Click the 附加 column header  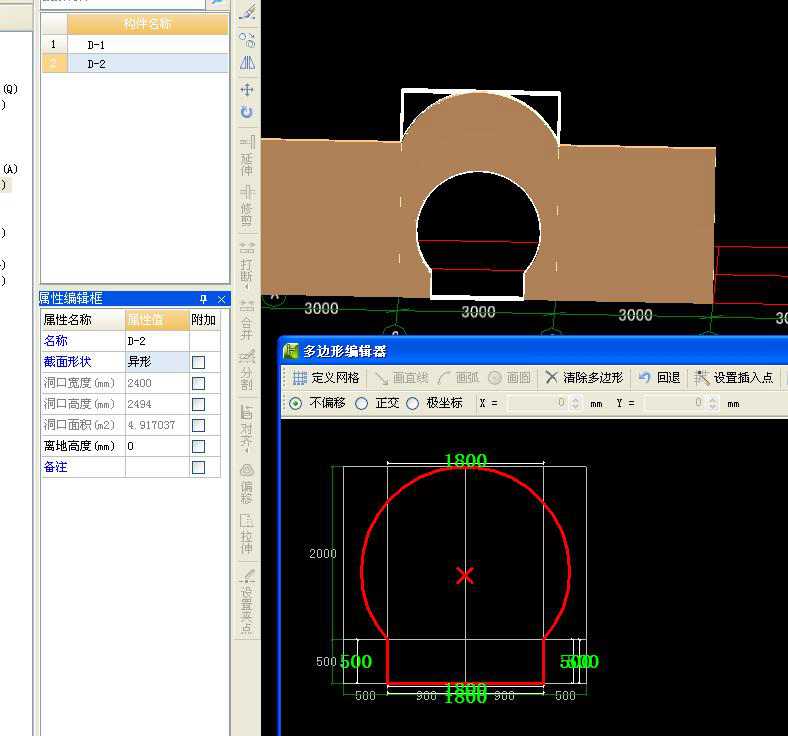(204, 320)
